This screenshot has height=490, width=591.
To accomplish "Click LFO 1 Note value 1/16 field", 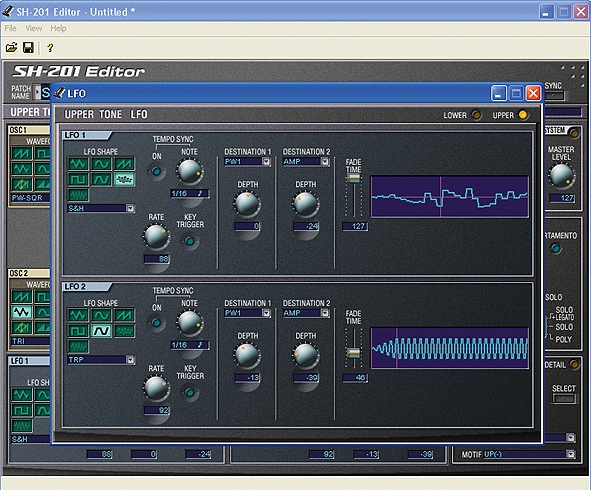I will [190, 193].
